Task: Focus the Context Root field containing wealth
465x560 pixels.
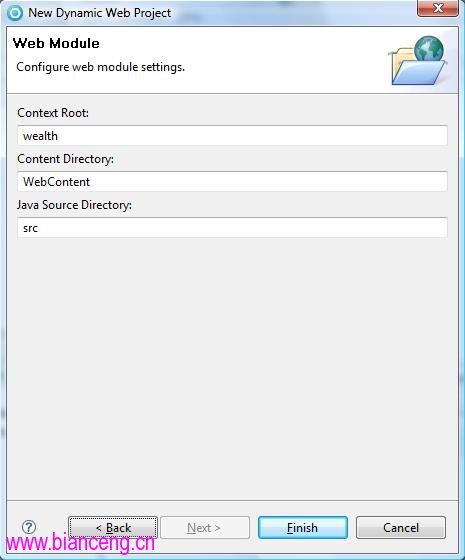Action: click(x=232, y=135)
